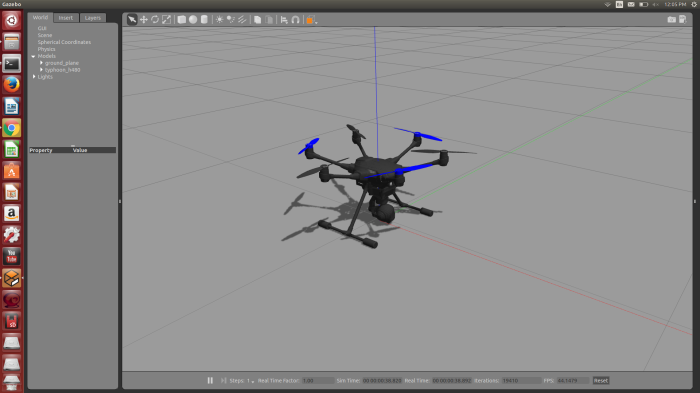Open the Terminal from dock
This screenshot has height=393, width=700.
pyautogui.click(x=12, y=63)
